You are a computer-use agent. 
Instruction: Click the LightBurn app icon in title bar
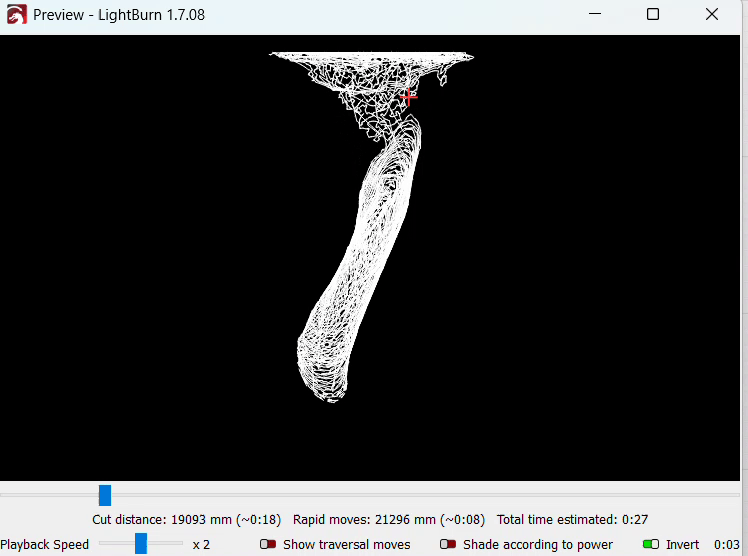click(16, 15)
